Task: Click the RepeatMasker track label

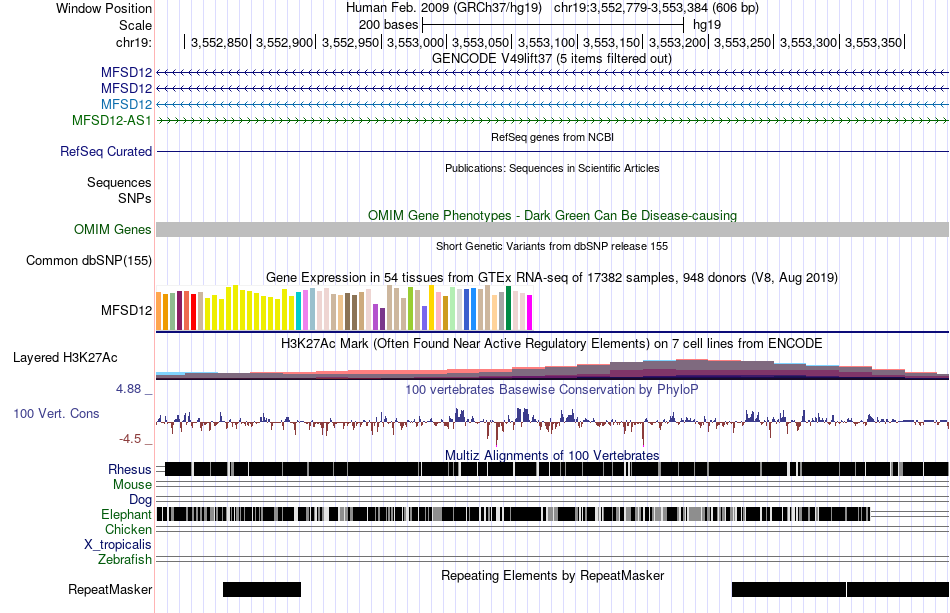Action: click(x=110, y=589)
